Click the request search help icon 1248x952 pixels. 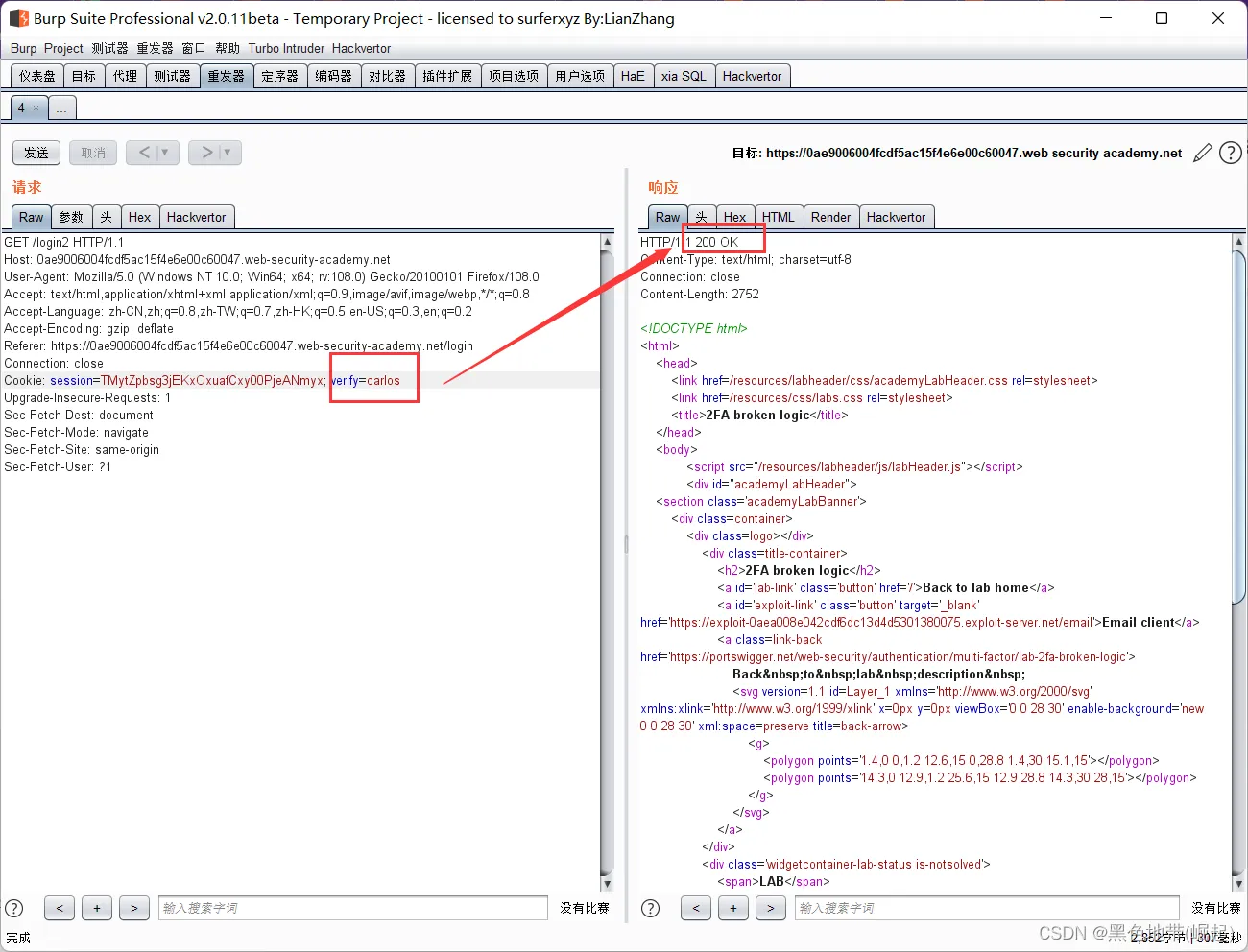(14, 908)
